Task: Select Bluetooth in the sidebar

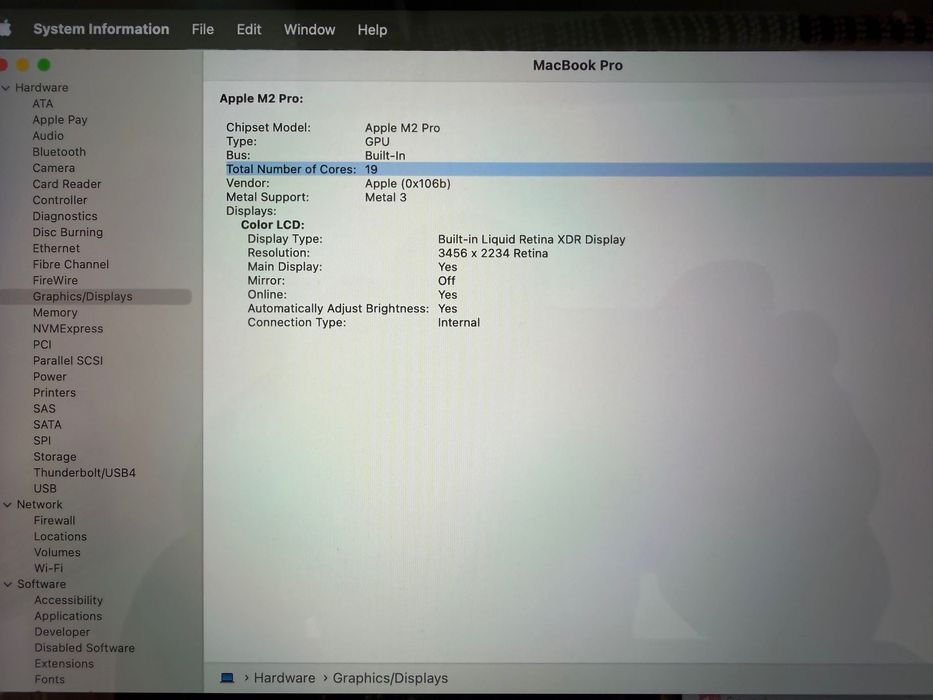Action: (60, 152)
